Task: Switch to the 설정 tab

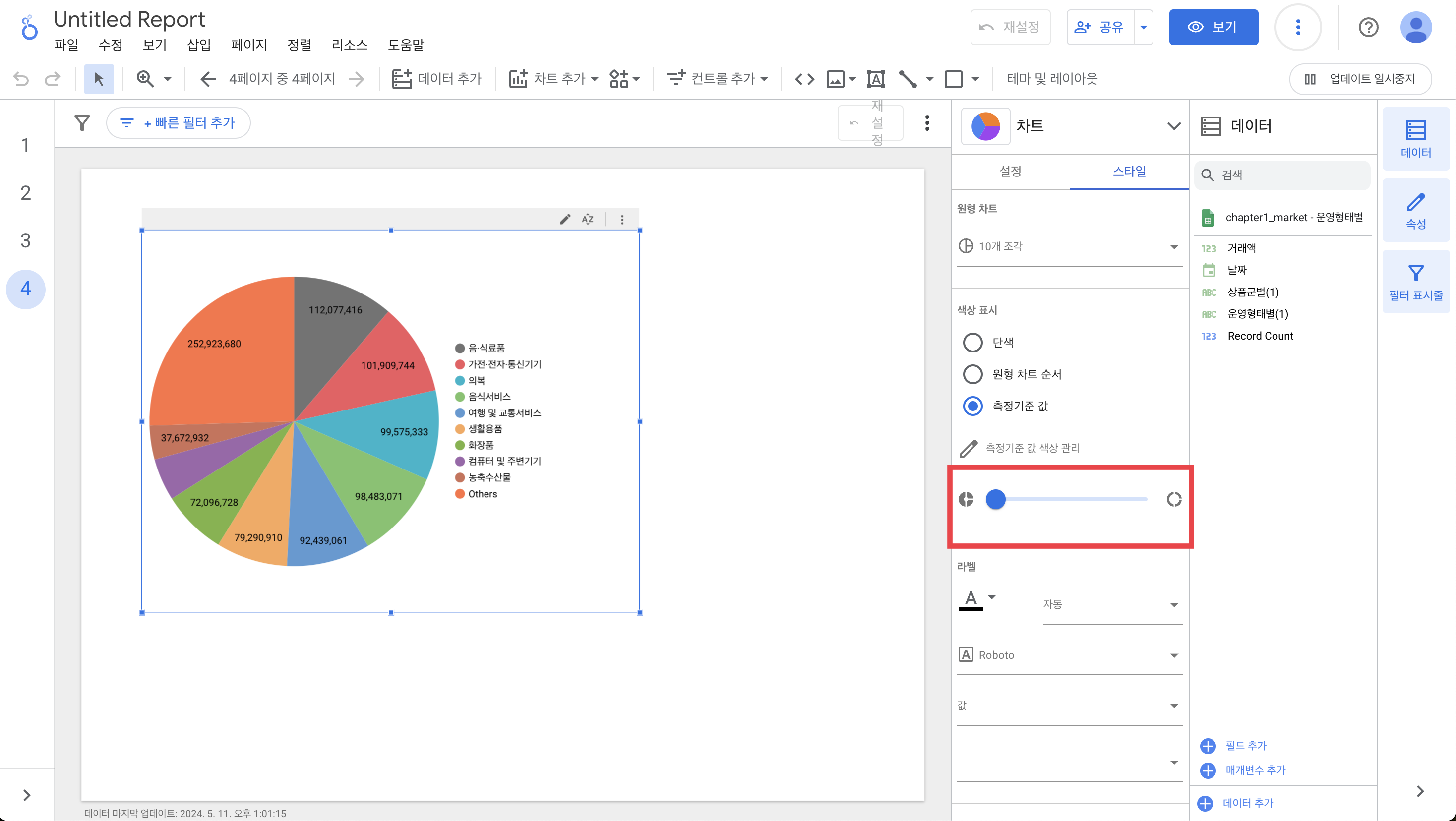Action: [1010, 171]
